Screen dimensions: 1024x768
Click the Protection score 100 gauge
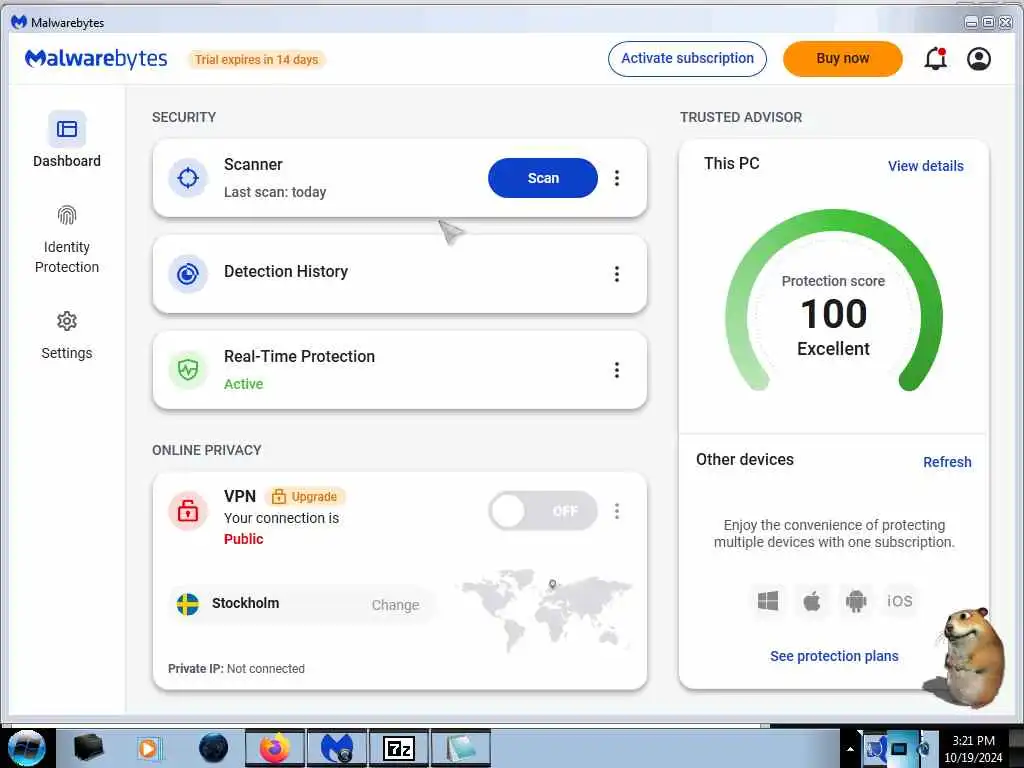[x=833, y=302]
